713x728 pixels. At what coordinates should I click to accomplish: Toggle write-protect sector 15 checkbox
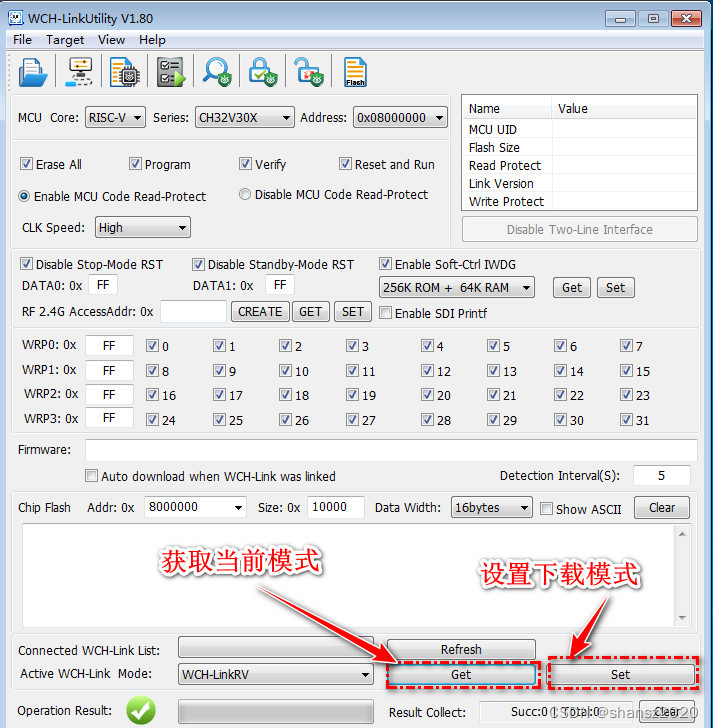point(626,370)
